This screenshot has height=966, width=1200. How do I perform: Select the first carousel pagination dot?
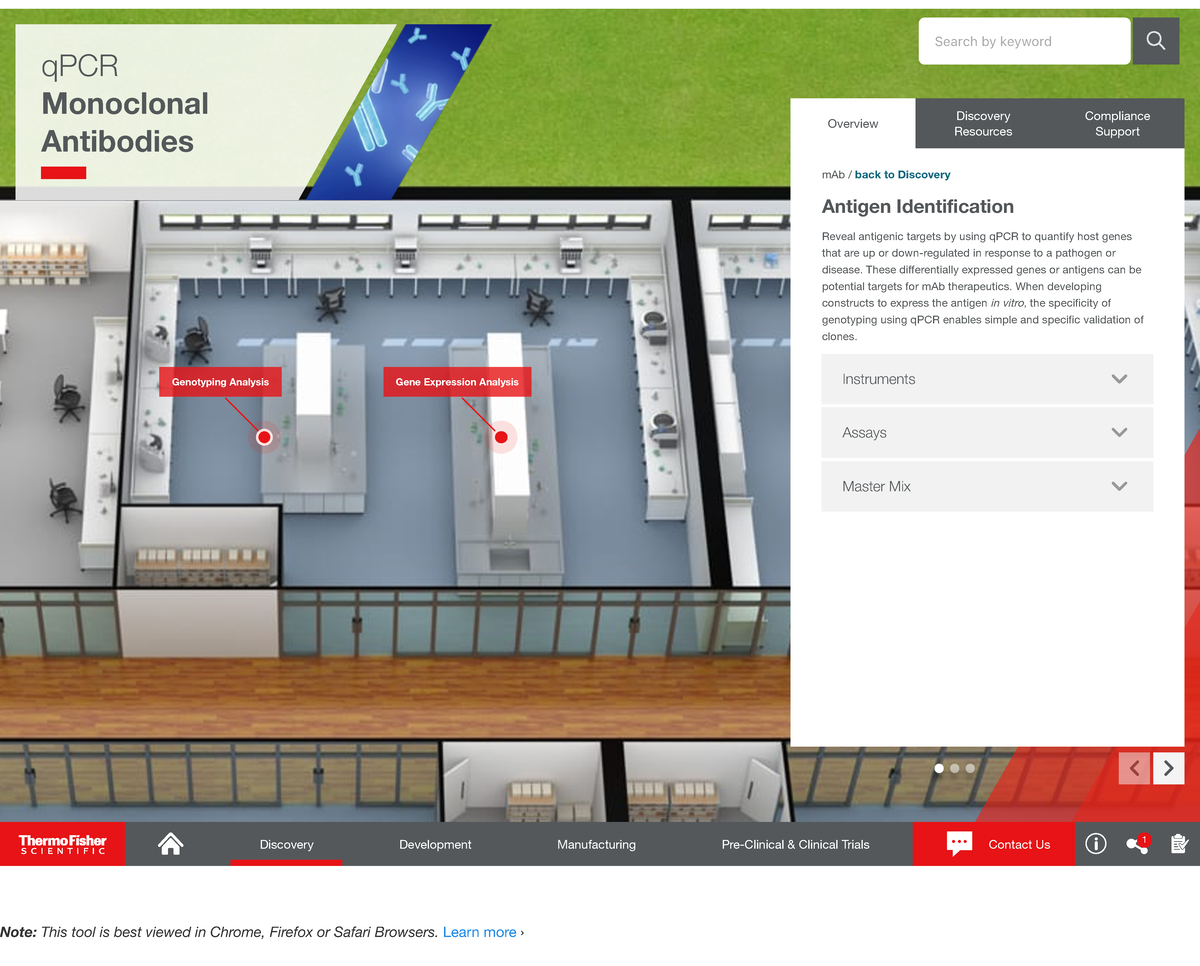pos(939,768)
